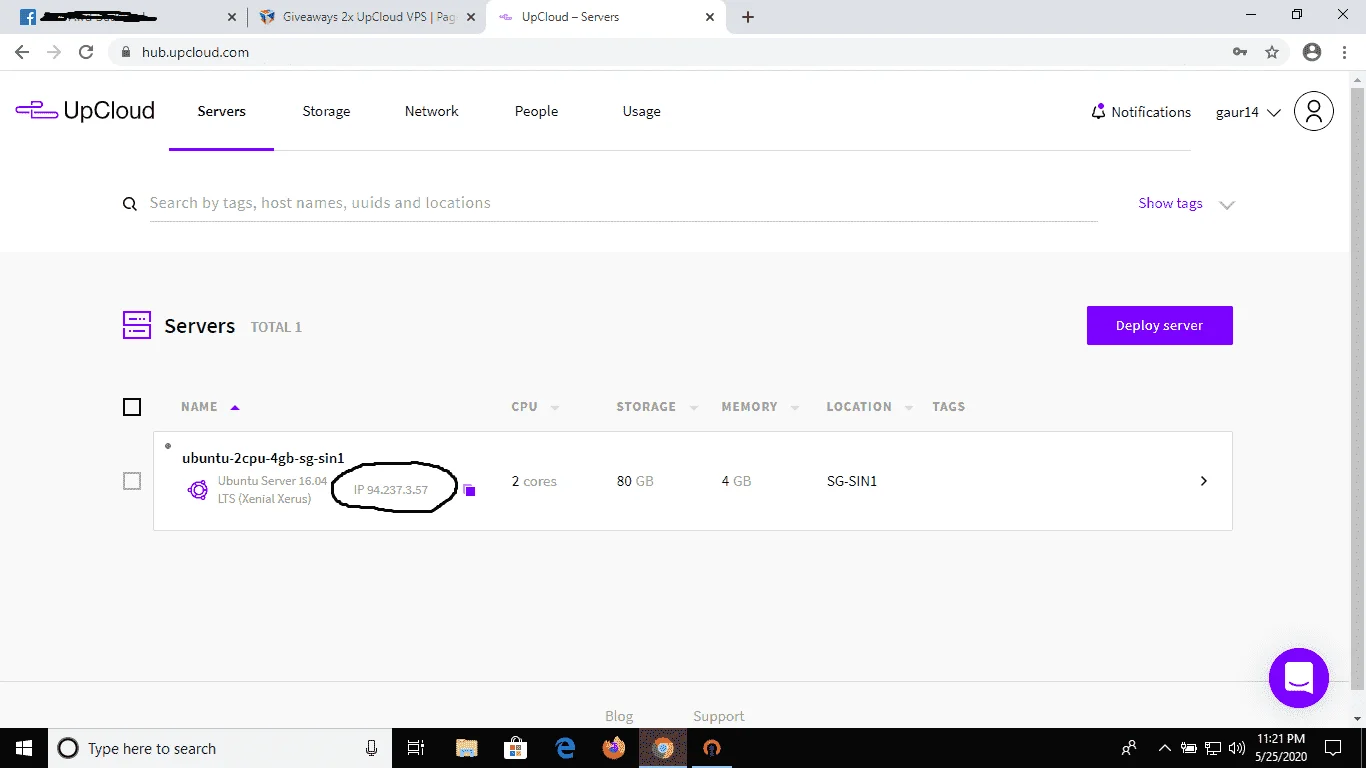The width and height of the screenshot is (1366, 768).
Task: Go back in browser history
Action: [x=22, y=52]
